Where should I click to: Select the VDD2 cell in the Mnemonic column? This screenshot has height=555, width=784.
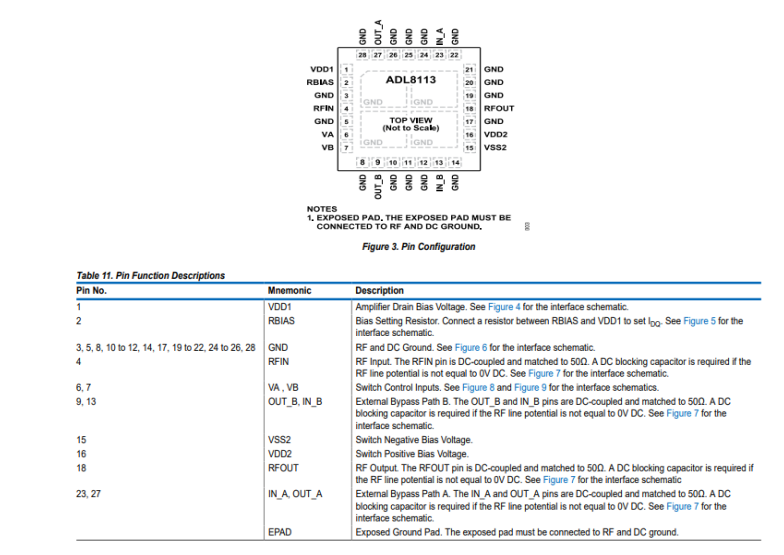coord(280,454)
